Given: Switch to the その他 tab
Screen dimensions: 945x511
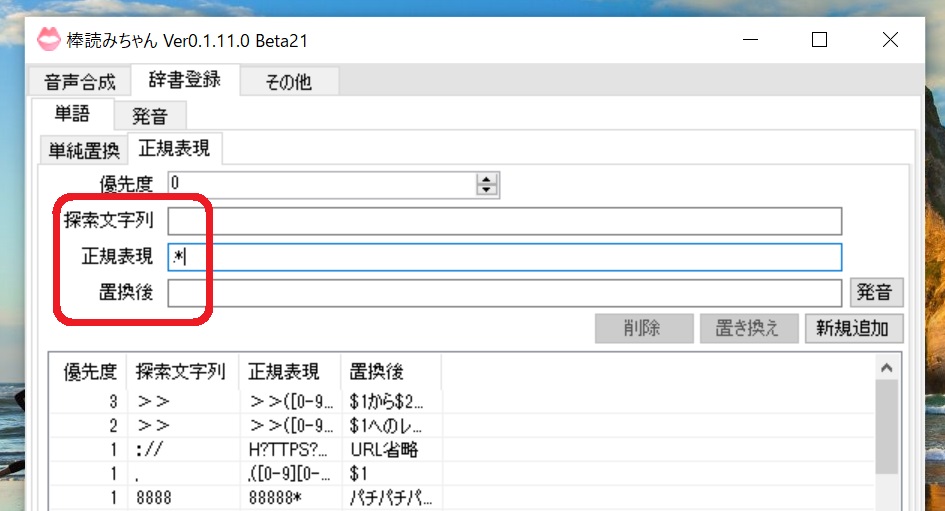Looking at the screenshot, I should point(289,82).
